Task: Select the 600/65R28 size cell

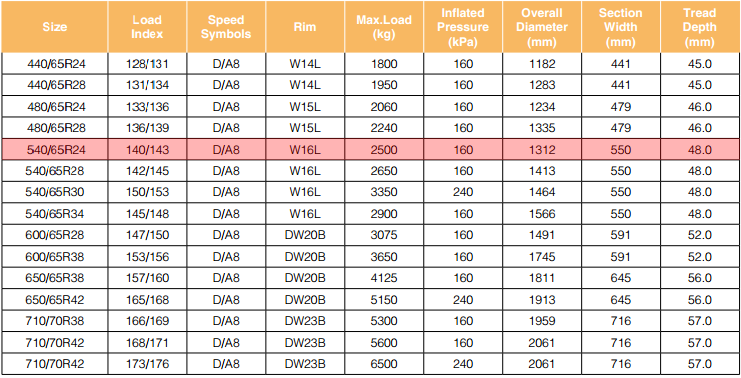Action: (55, 235)
